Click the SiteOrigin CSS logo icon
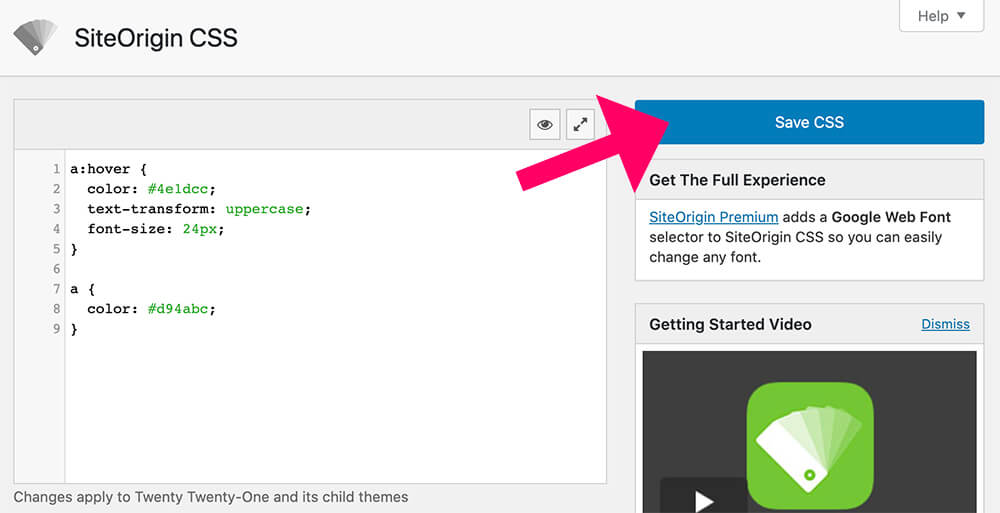The height and width of the screenshot is (513, 1000). click(36, 37)
